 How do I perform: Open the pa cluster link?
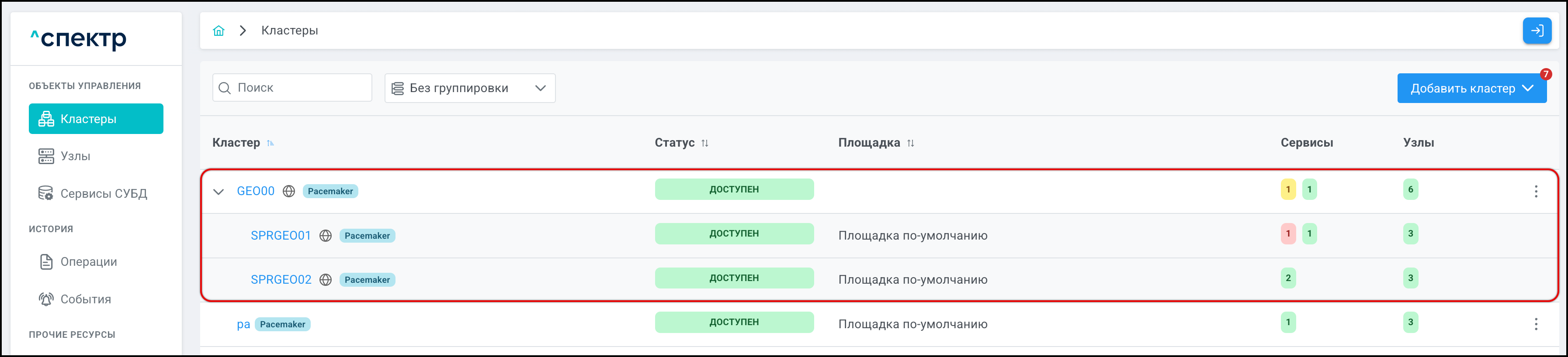click(x=243, y=324)
